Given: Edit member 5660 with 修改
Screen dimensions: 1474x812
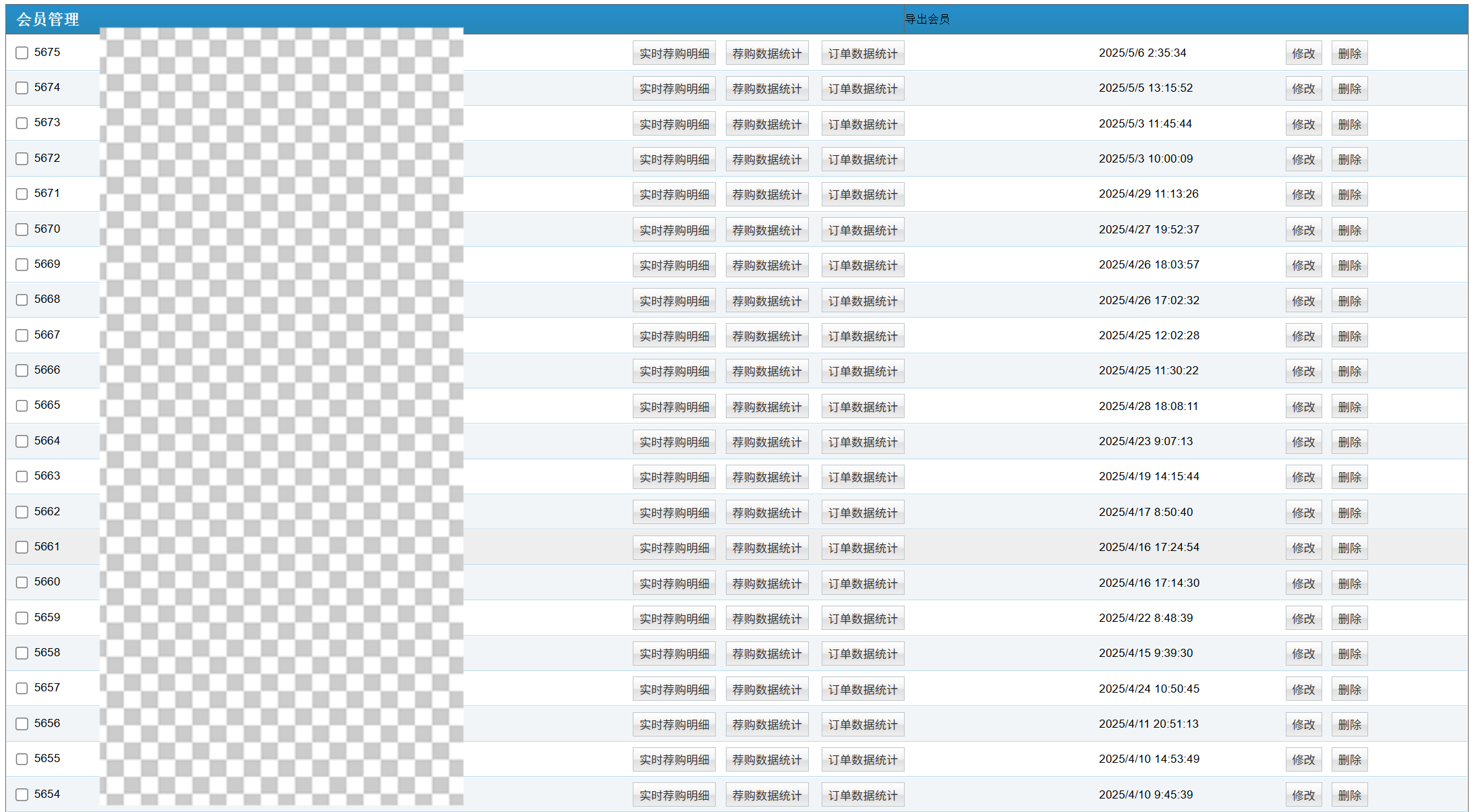Looking at the screenshot, I should point(1303,583).
